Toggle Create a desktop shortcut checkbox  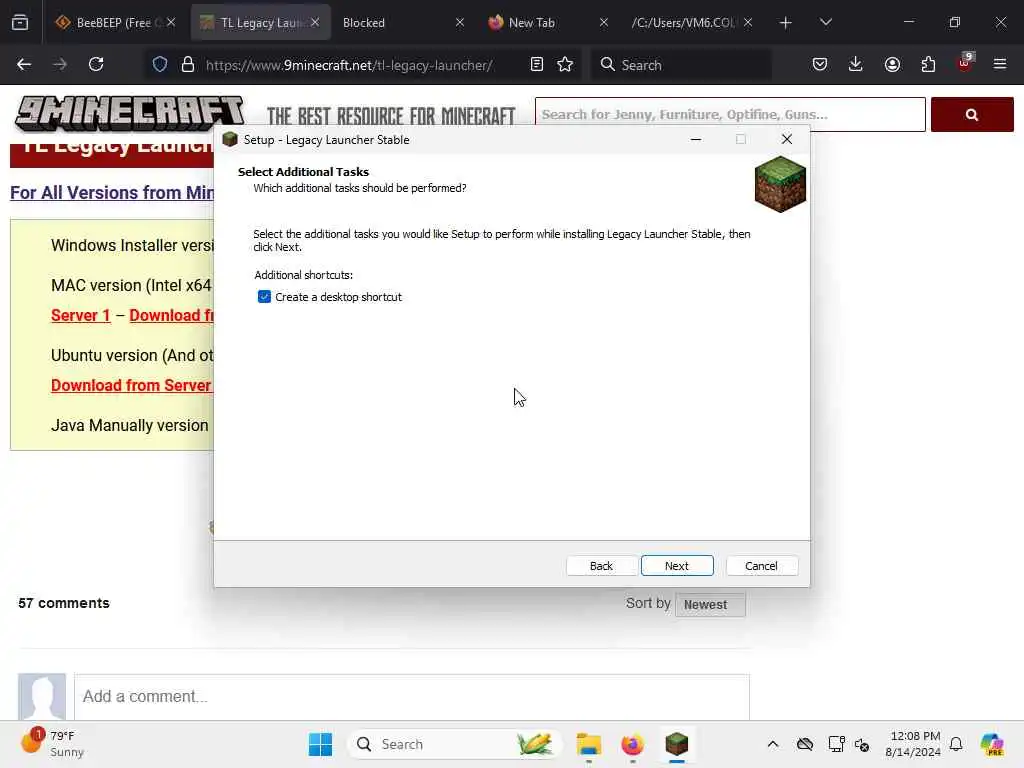[x=264, y=297]
